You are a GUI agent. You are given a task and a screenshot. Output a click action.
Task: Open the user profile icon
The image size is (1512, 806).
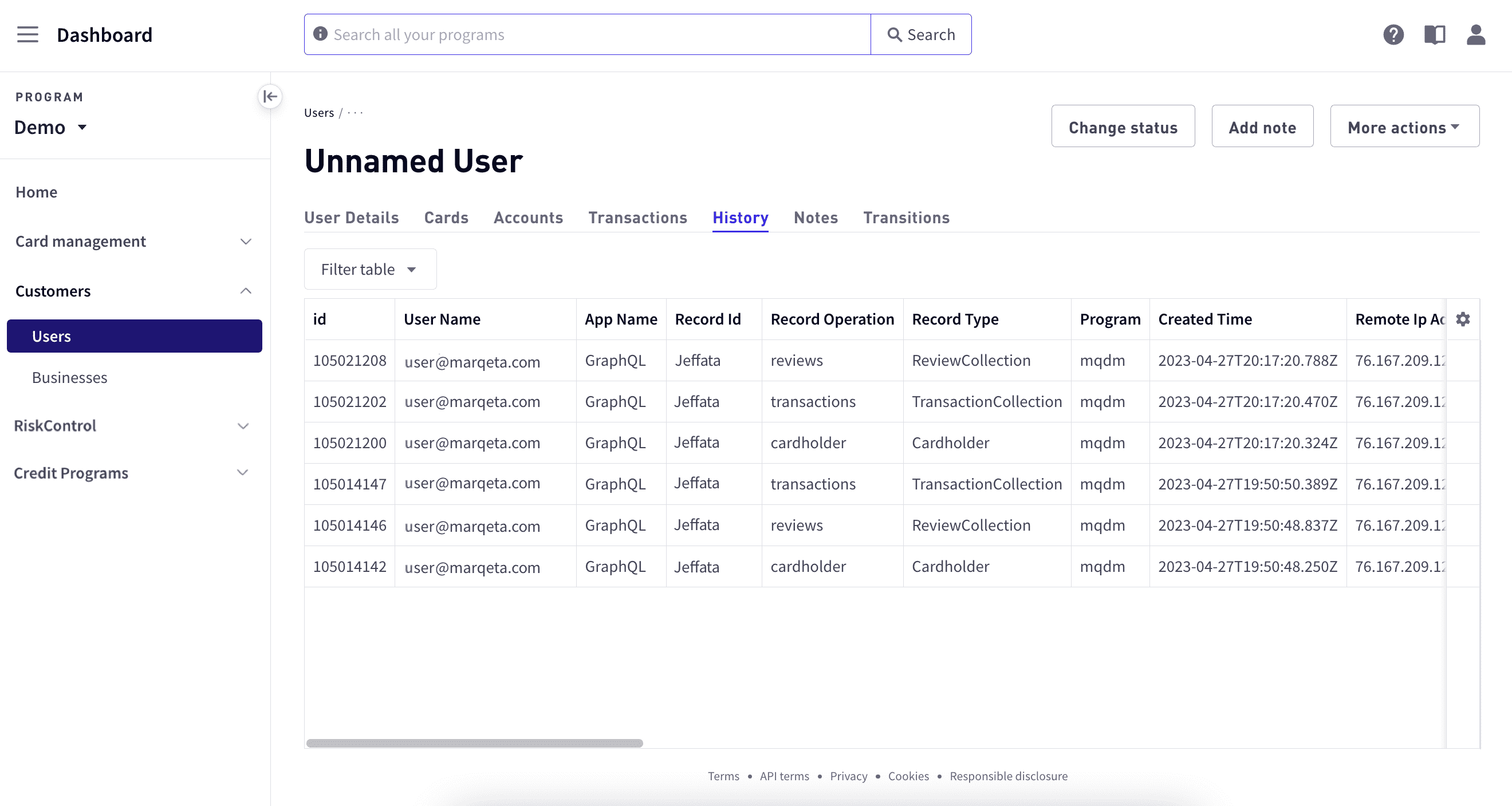pyautogui.click(x=1475, y=34)
